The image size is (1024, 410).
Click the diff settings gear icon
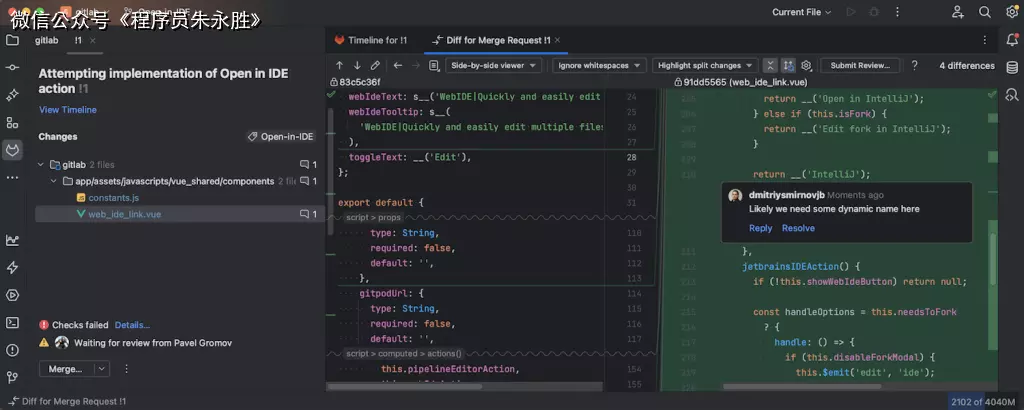[806, 65]
